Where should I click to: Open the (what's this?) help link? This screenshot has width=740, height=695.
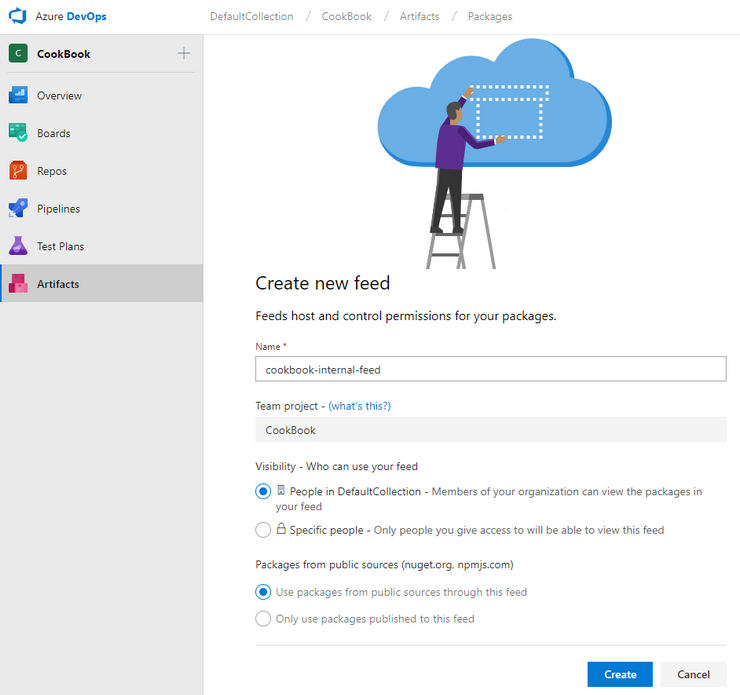point(360,406)
